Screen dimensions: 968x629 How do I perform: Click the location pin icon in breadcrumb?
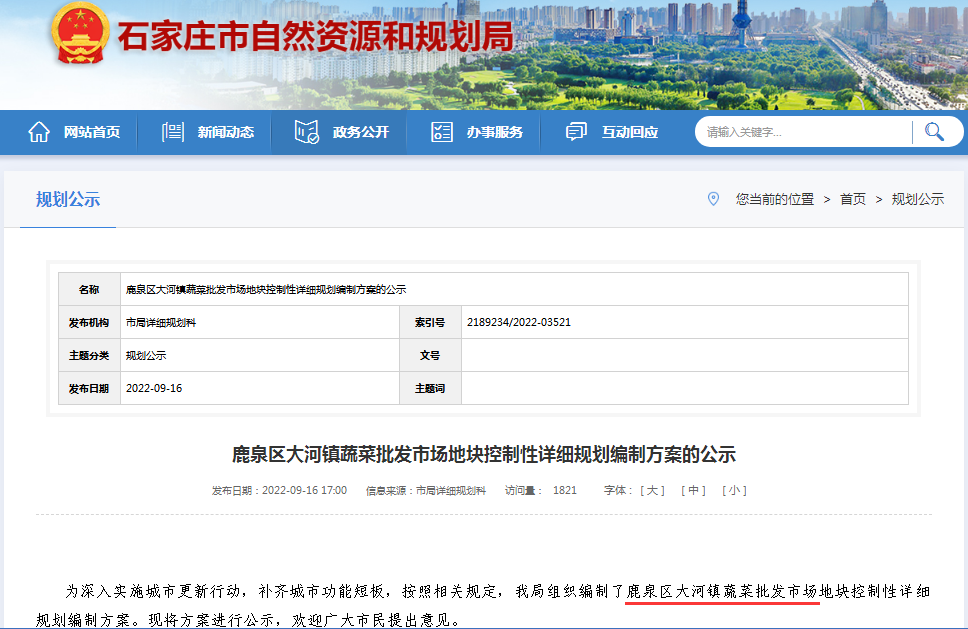(713, 199)
